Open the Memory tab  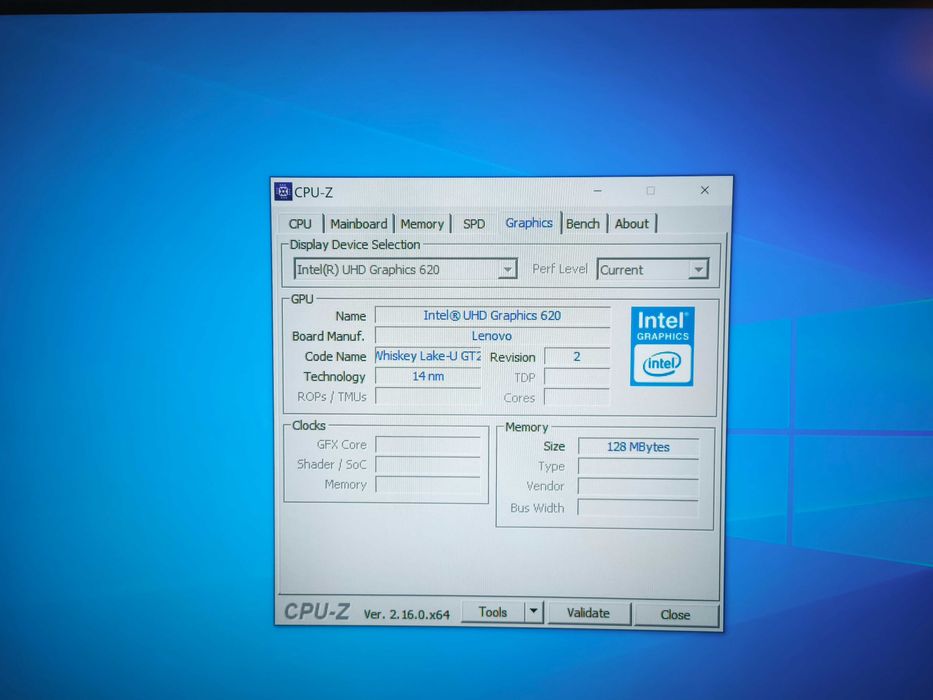422,224
